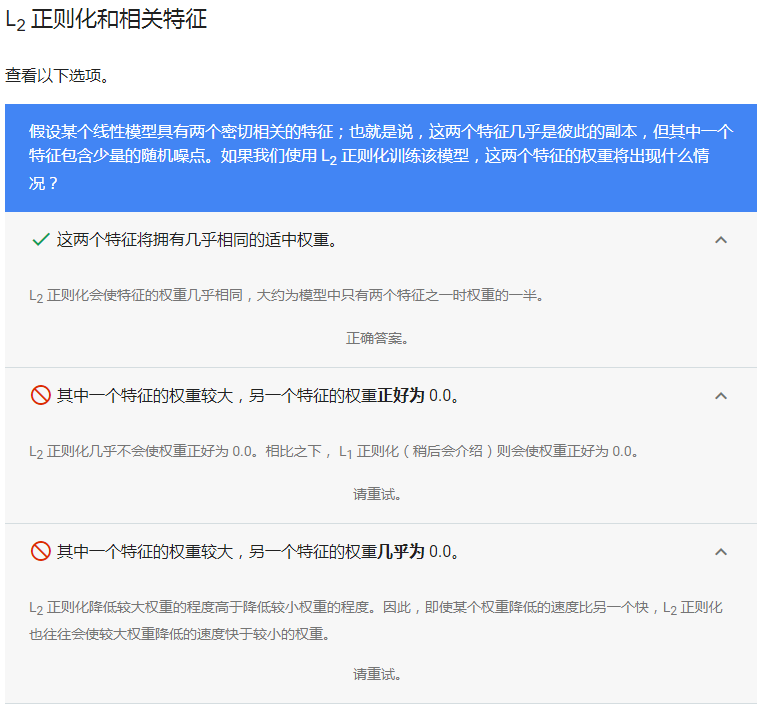762x710 pixels.
Task: Click the red prohibited icon beside the 几乎为 0.0 option
Action: click(41, 551)
